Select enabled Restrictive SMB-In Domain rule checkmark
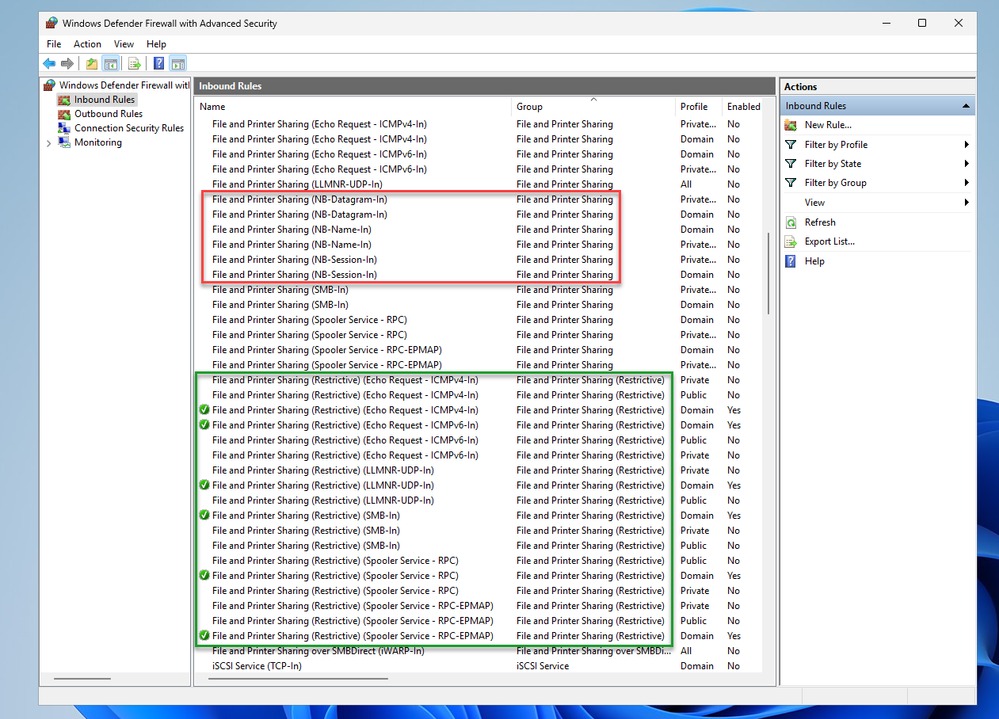 (204, 515)
